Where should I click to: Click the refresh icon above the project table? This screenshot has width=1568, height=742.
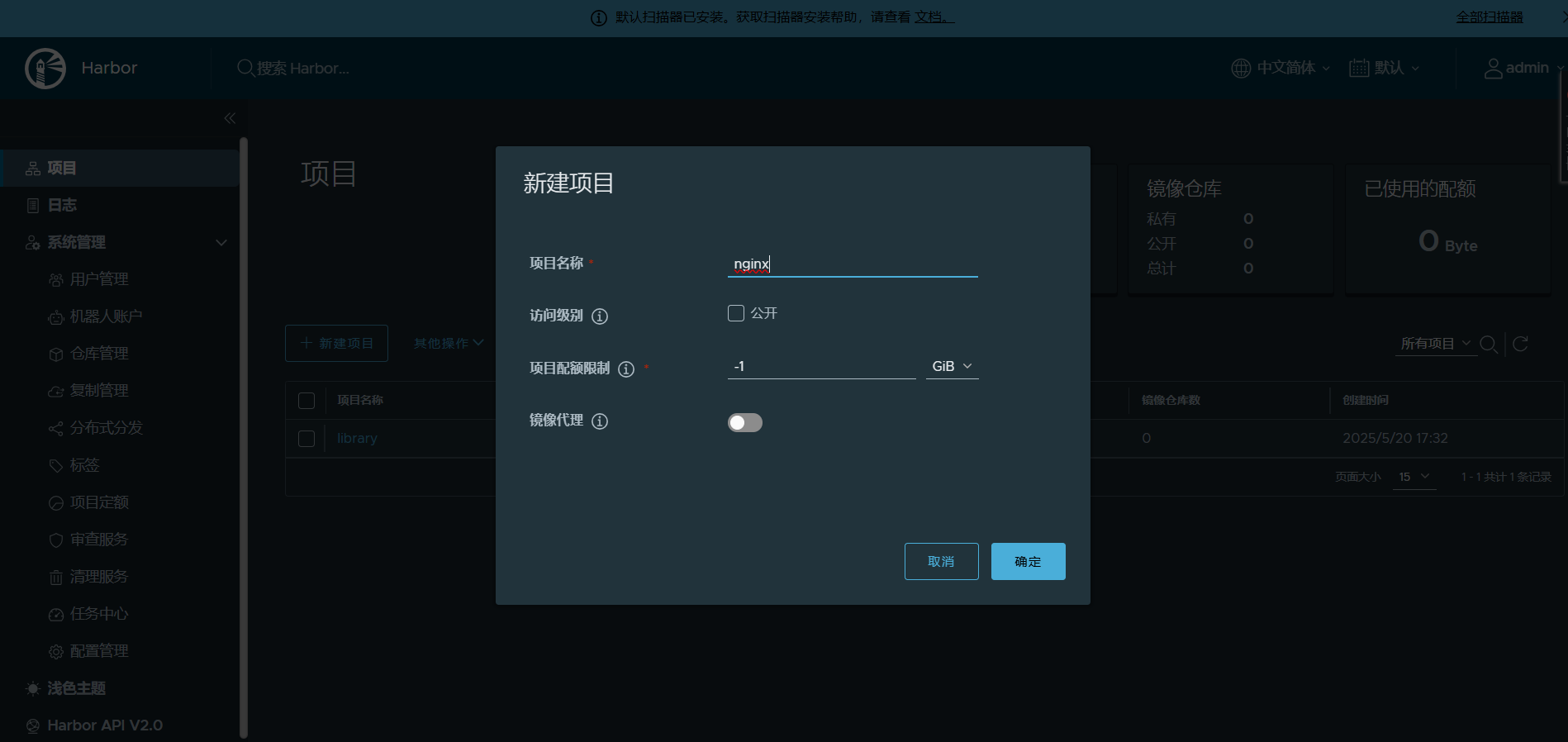point(1520,344)
